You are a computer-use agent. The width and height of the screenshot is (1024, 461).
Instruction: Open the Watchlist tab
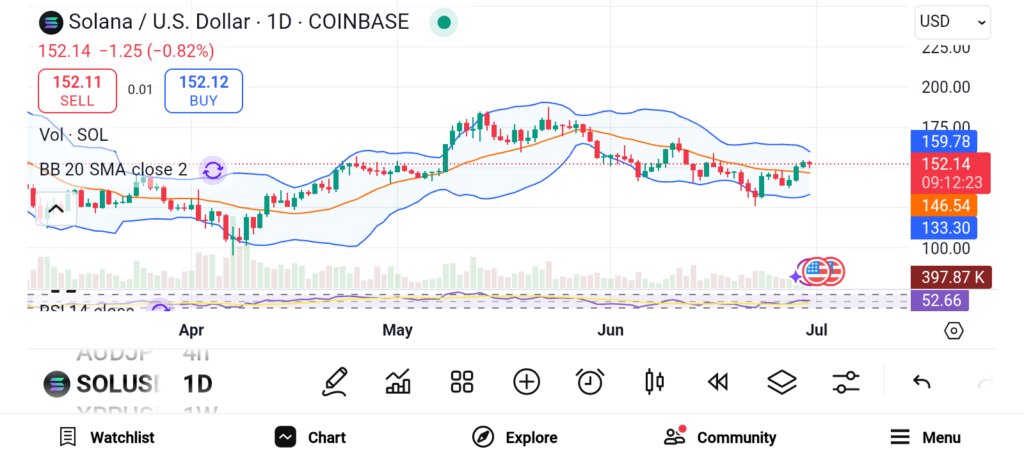[106, 437]
